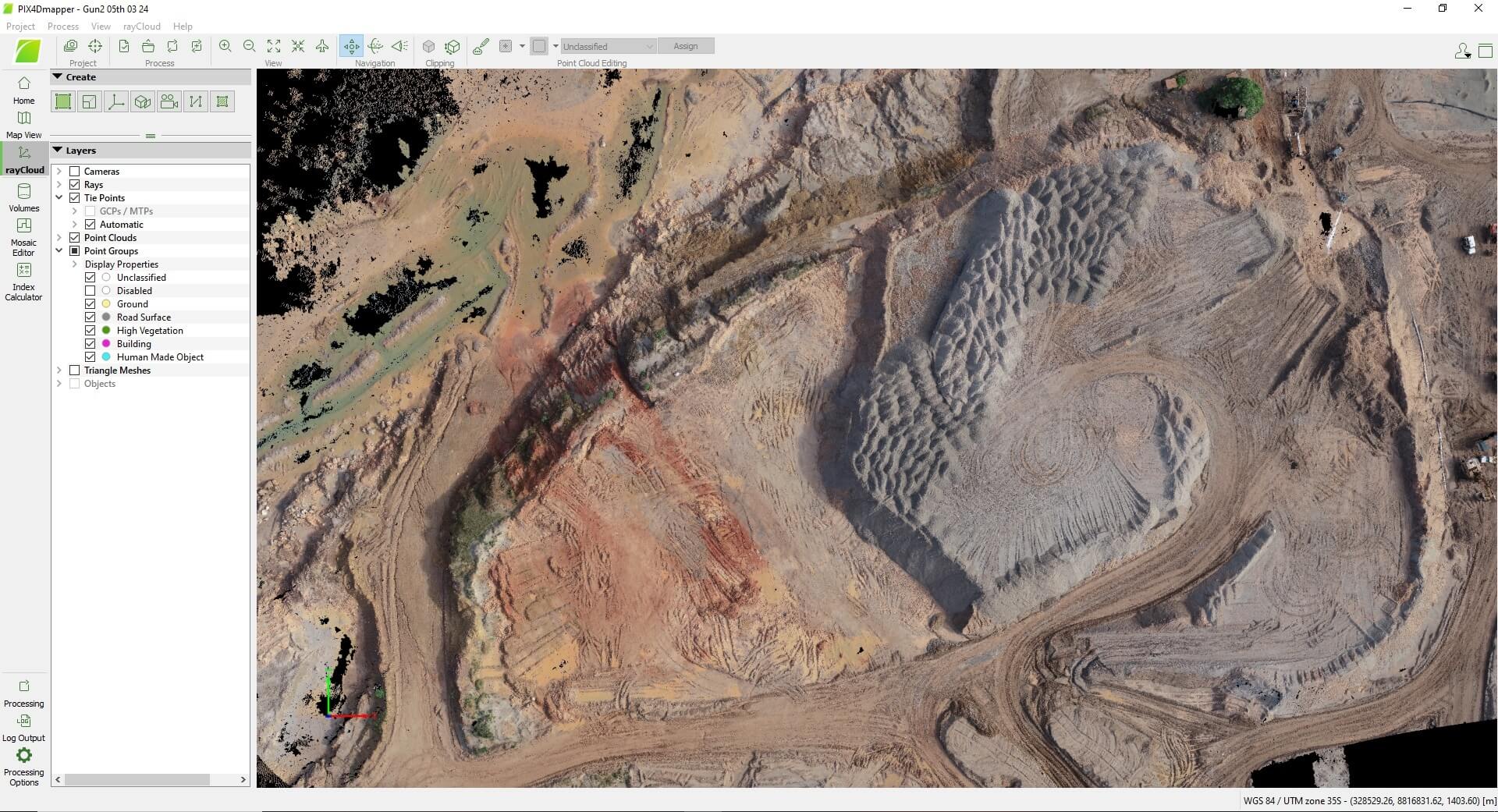This screenshot has height=812, width=1498.
Task: Open the Process menu
Action: click(x=62, y=26)
